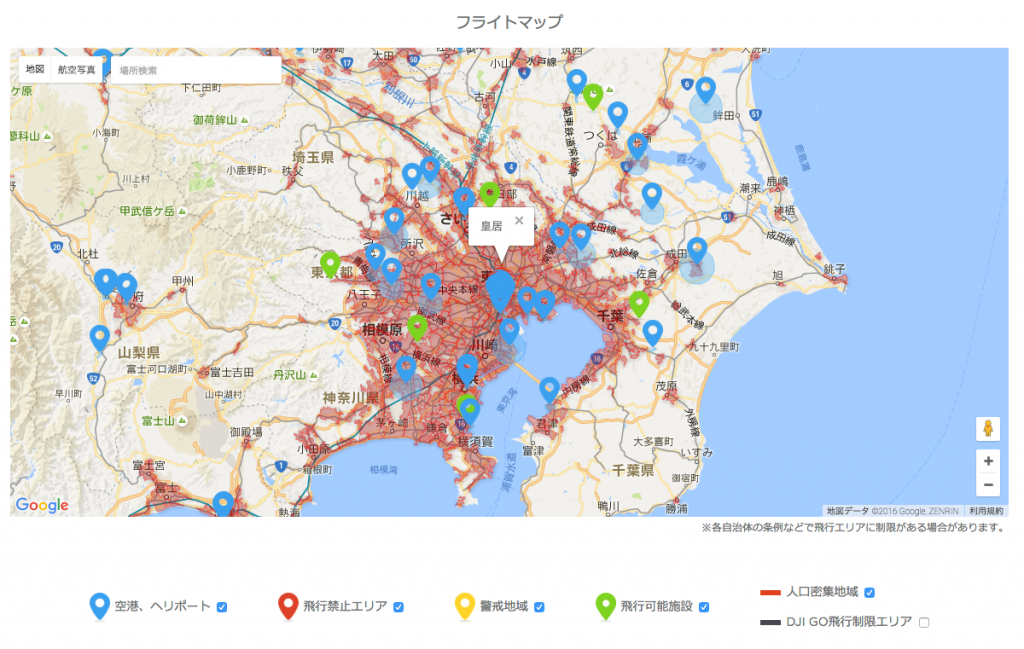Click the 富士吉田 city label
Image resolution: width=1024 pixels, height=649 pixels.
click(x=232, y=372)
